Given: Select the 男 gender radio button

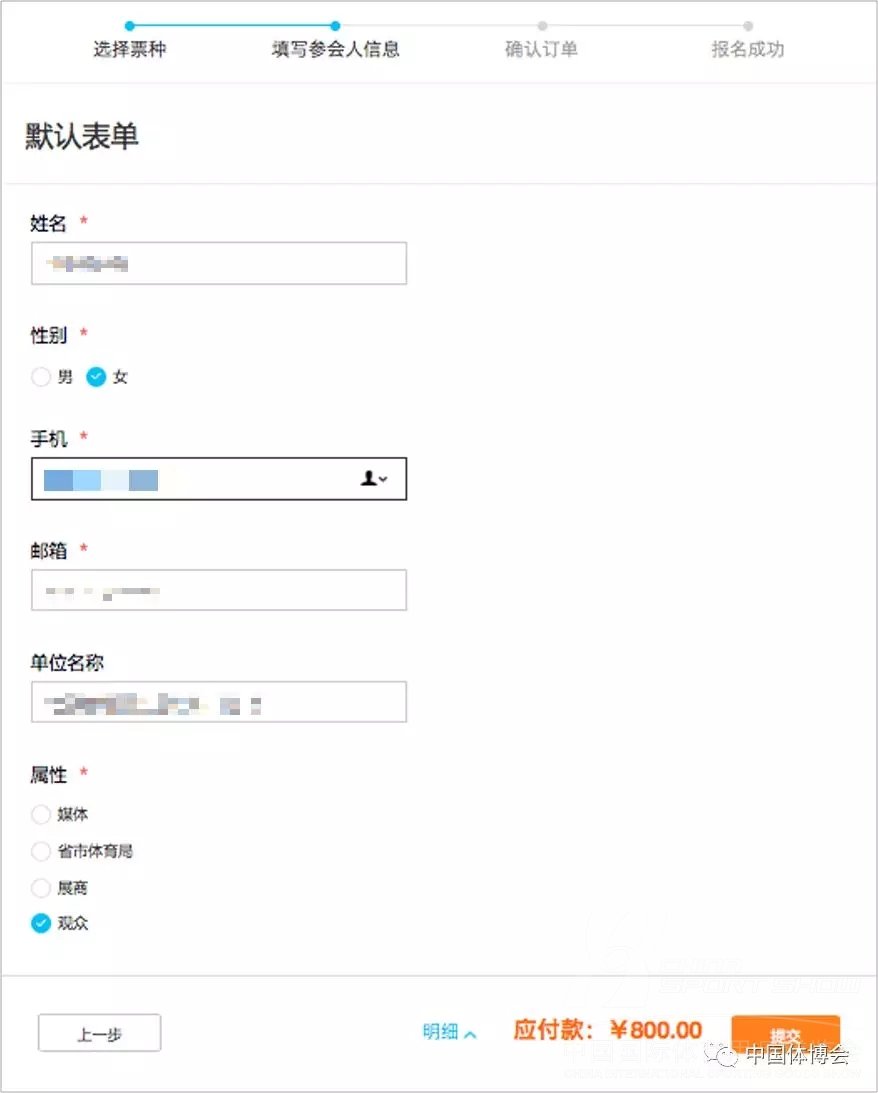Looking at the screenshot, I should coord(41,377).
